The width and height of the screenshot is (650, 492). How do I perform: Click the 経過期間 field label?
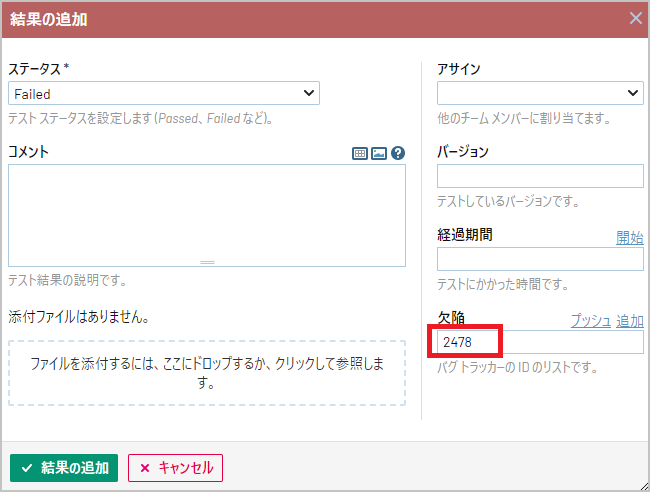(x=465, y=235)
